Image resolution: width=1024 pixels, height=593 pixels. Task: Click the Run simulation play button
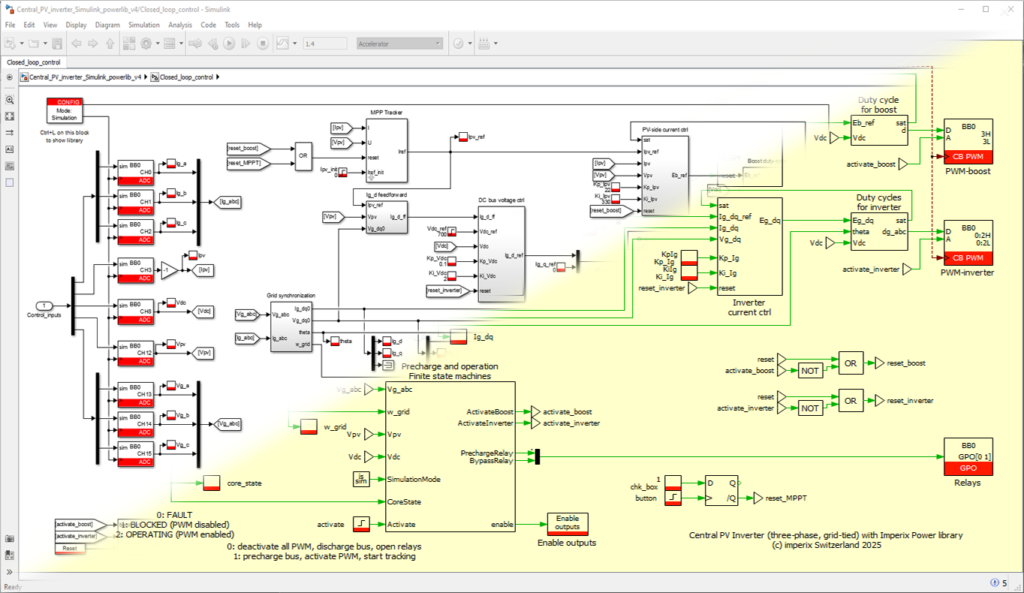(229, 44)
